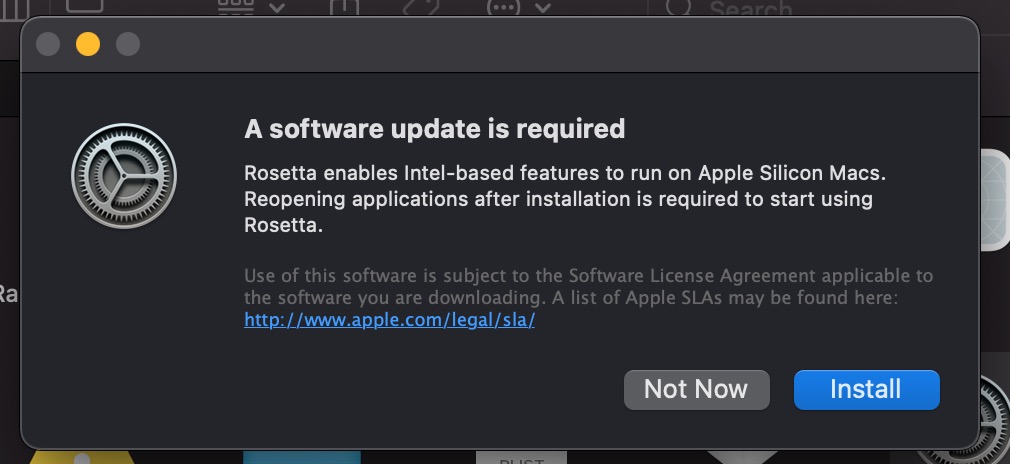Click the magnifying glass search icon
1010x464 pixels.
tap(679, 7)
